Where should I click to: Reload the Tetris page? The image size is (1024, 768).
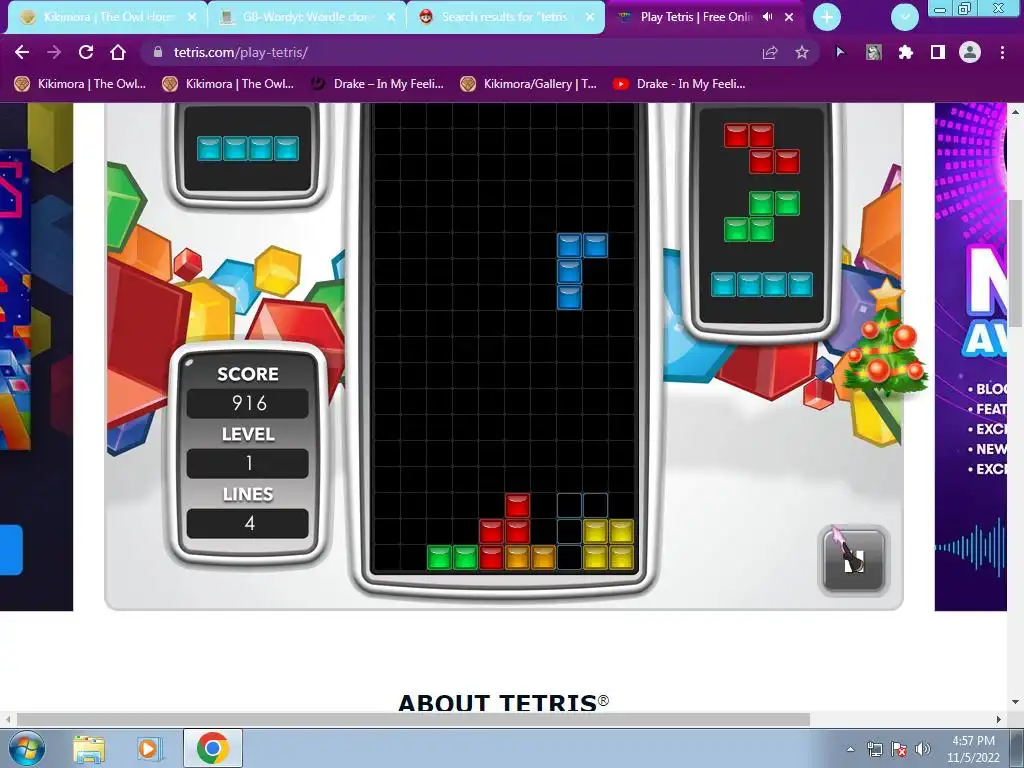(86, 52)
